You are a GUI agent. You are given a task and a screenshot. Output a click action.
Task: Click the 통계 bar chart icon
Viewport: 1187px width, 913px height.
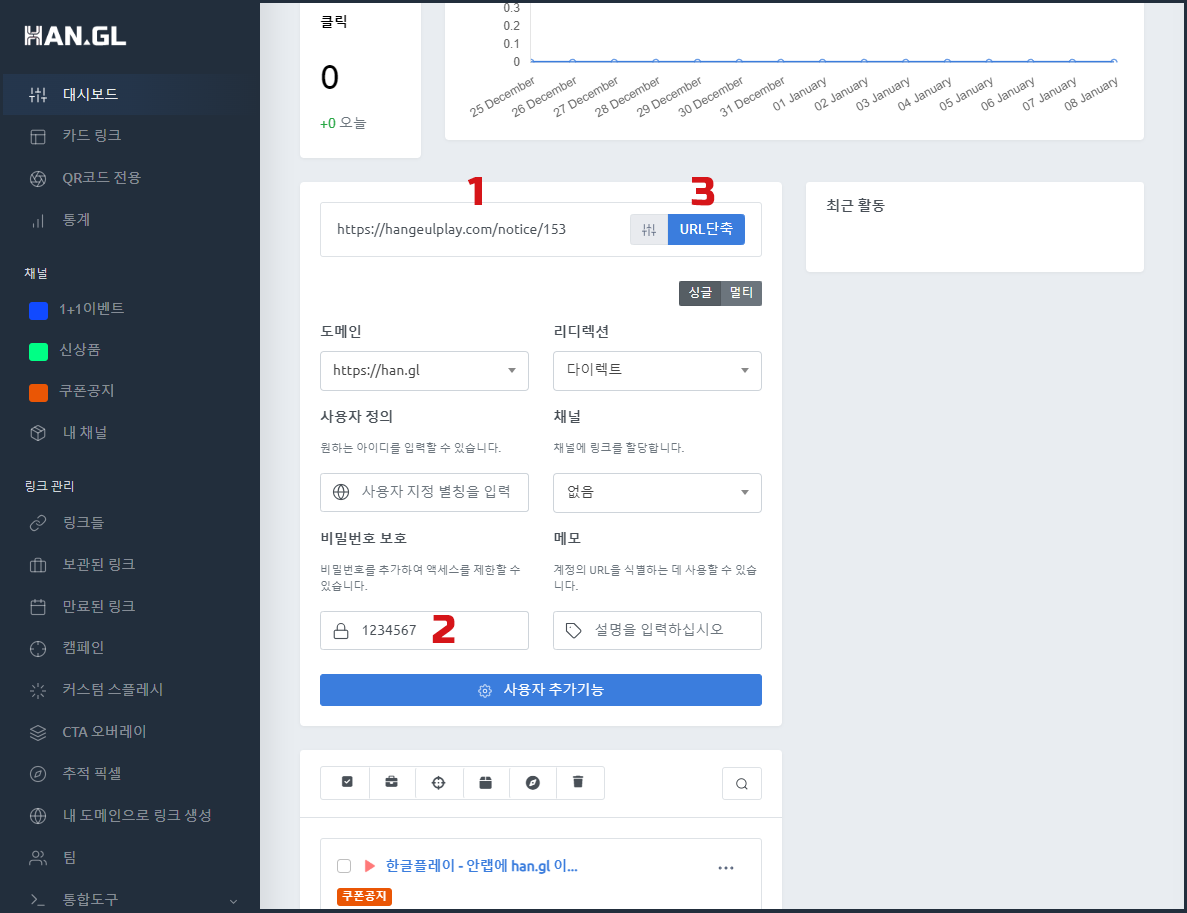click(x=38, y=221)
